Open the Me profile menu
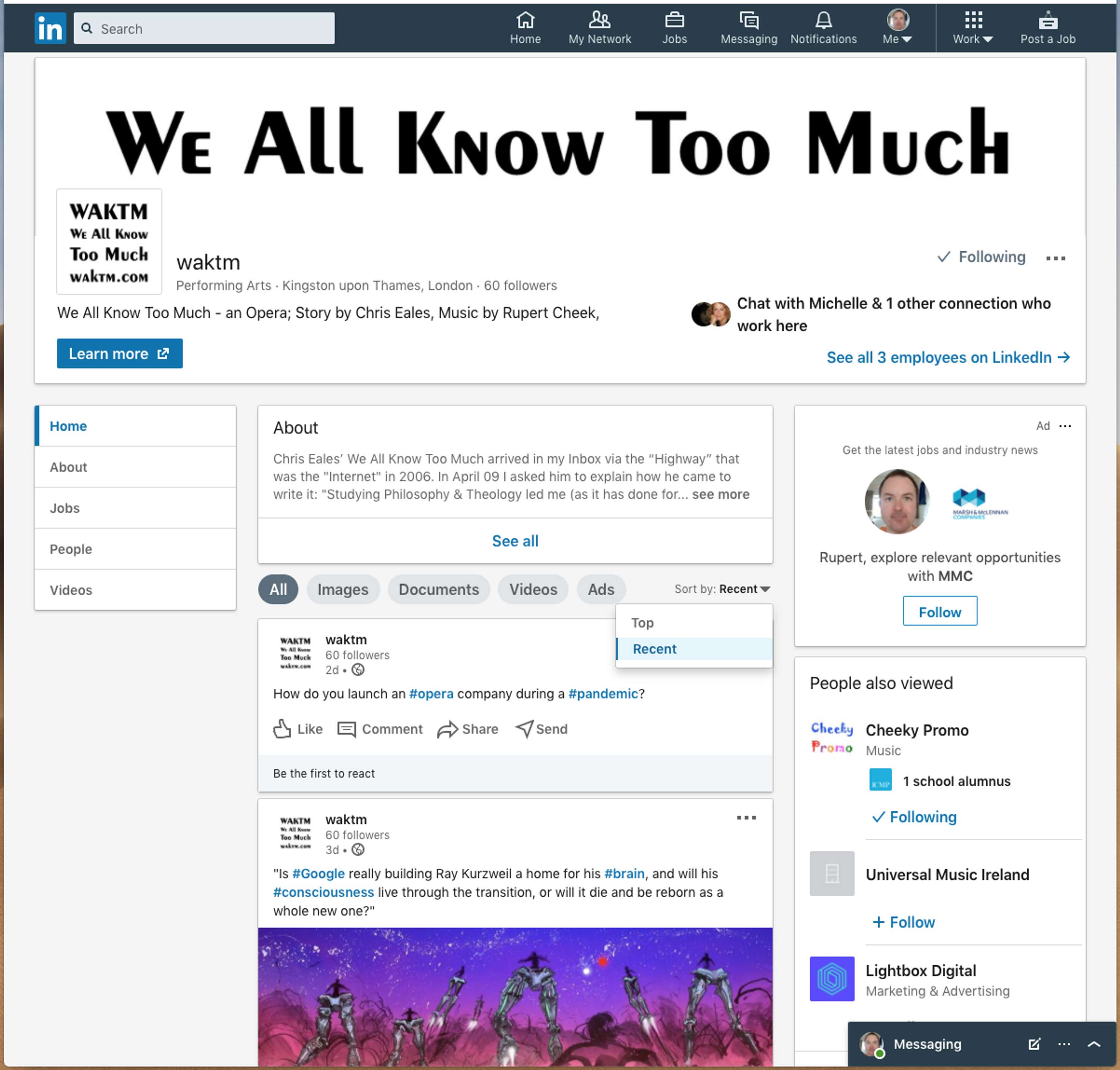 coord(897,28)
